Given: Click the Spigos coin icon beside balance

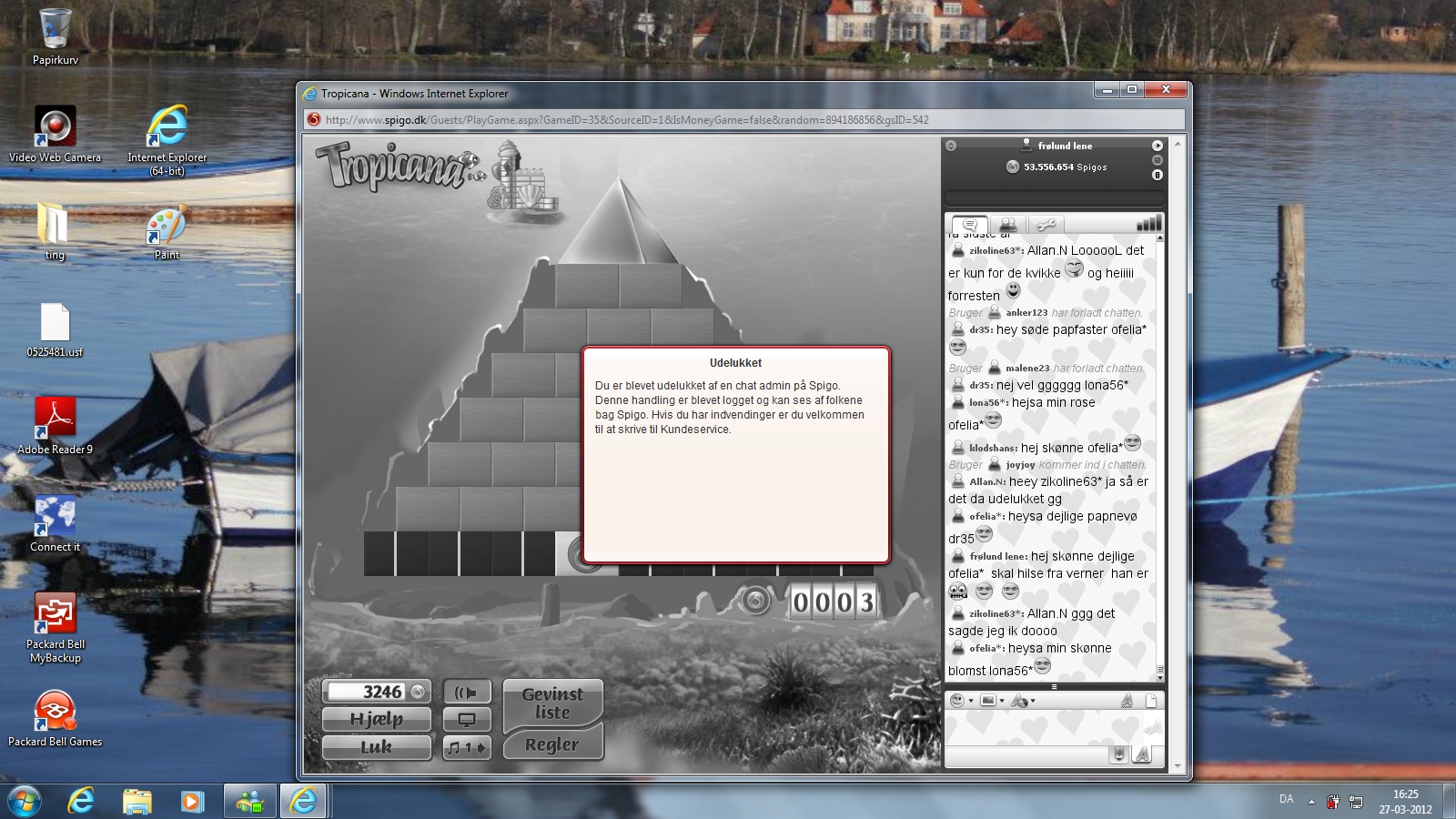Looking at the screenshot, I should (1012, 167).
